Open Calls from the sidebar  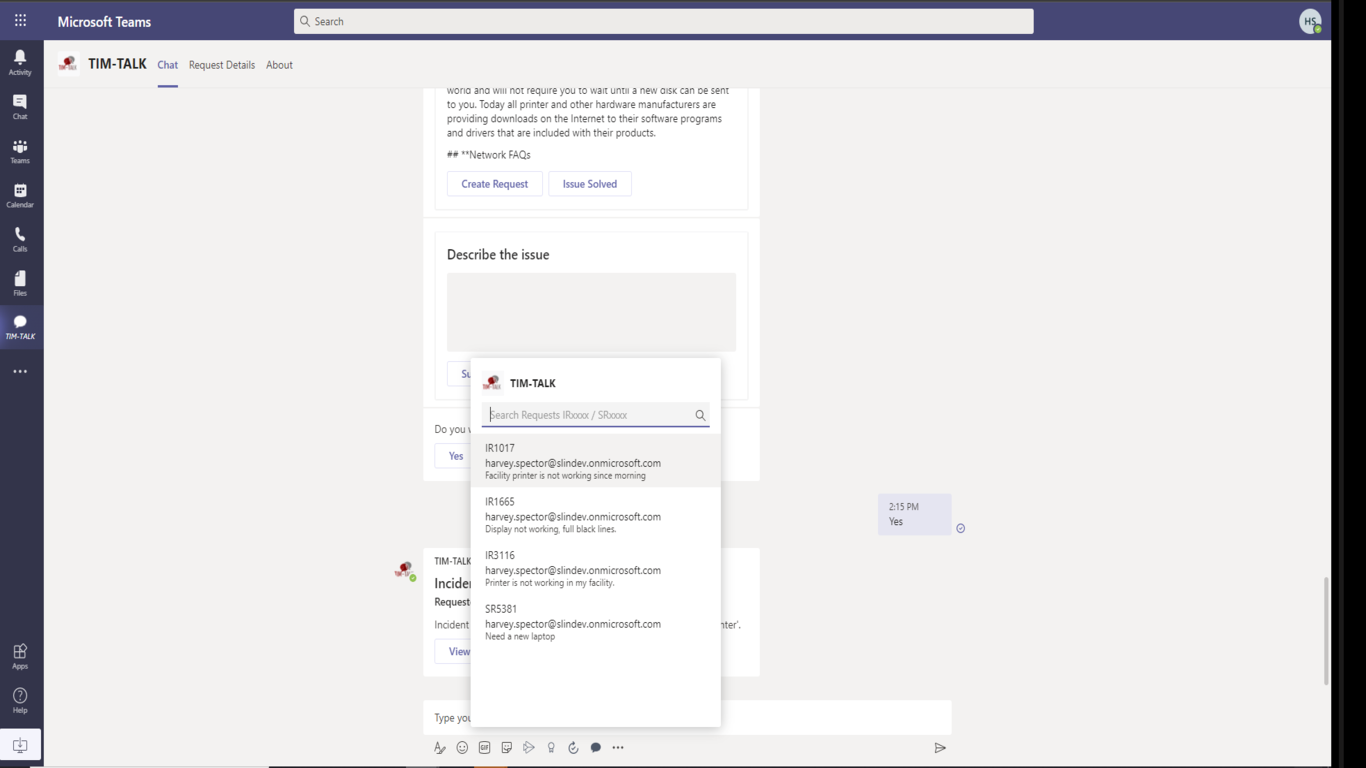(20, 238)
